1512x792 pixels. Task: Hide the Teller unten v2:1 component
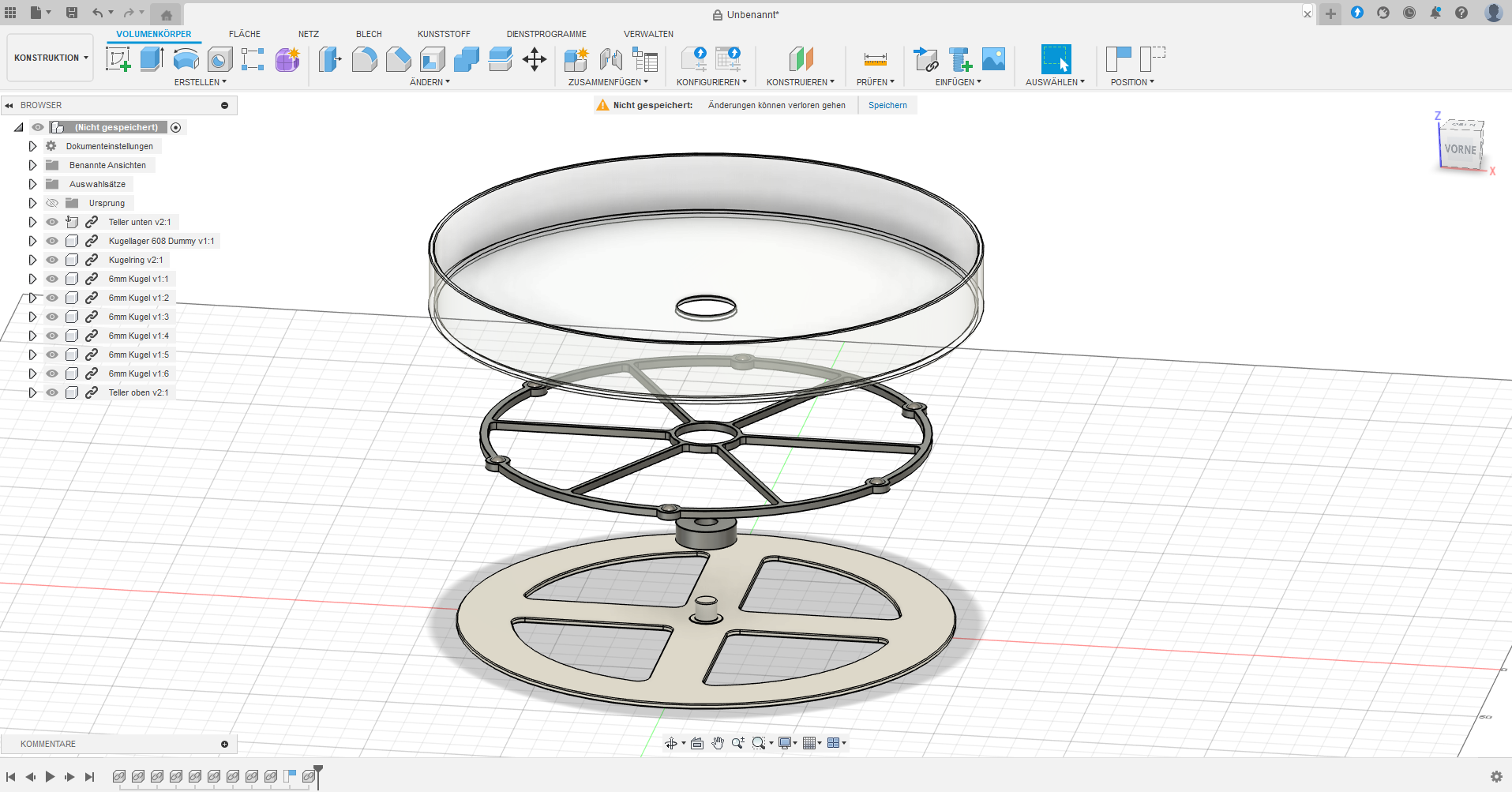pyautogui.click(x=52, y=222)
